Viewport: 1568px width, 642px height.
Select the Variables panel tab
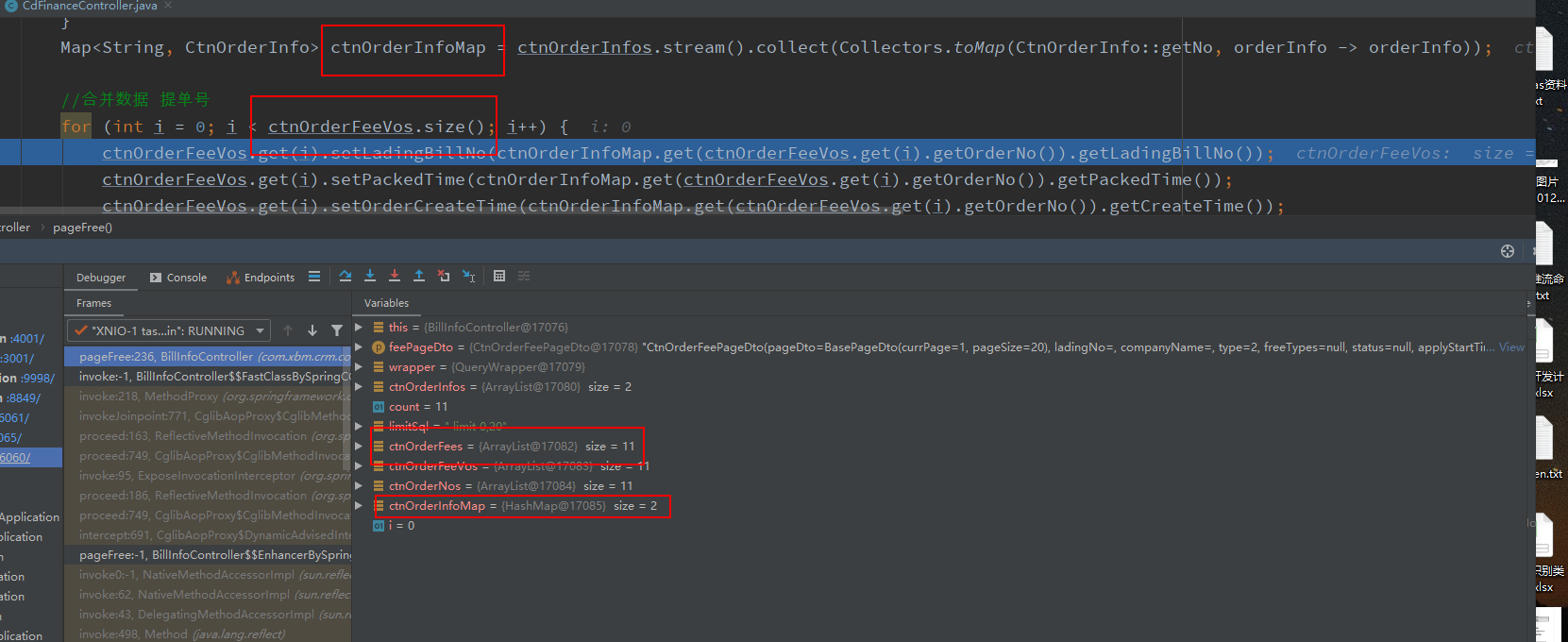[386, 303]
